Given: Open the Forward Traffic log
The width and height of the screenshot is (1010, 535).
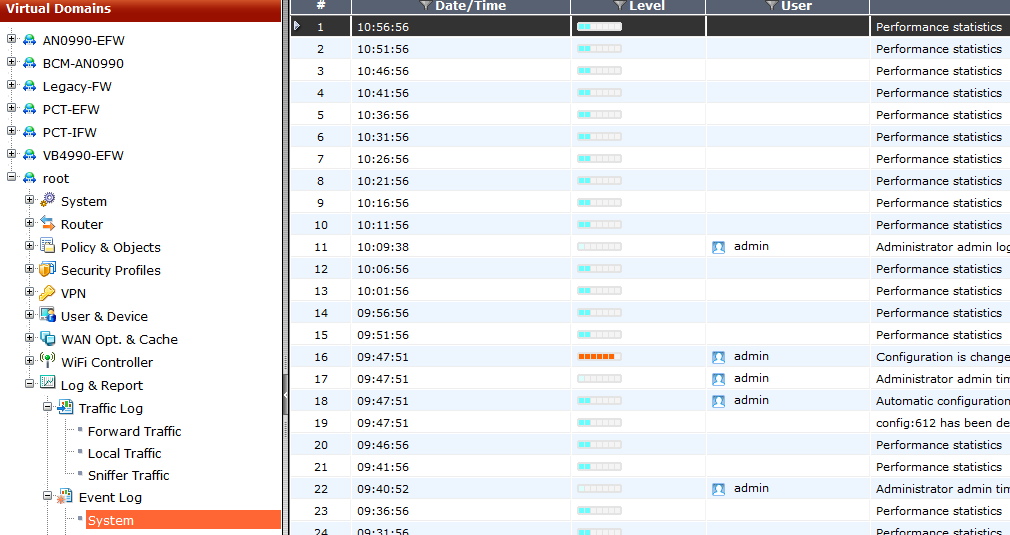Looking at the screenshot, I should pyautogui.click(x=134, y=431).
